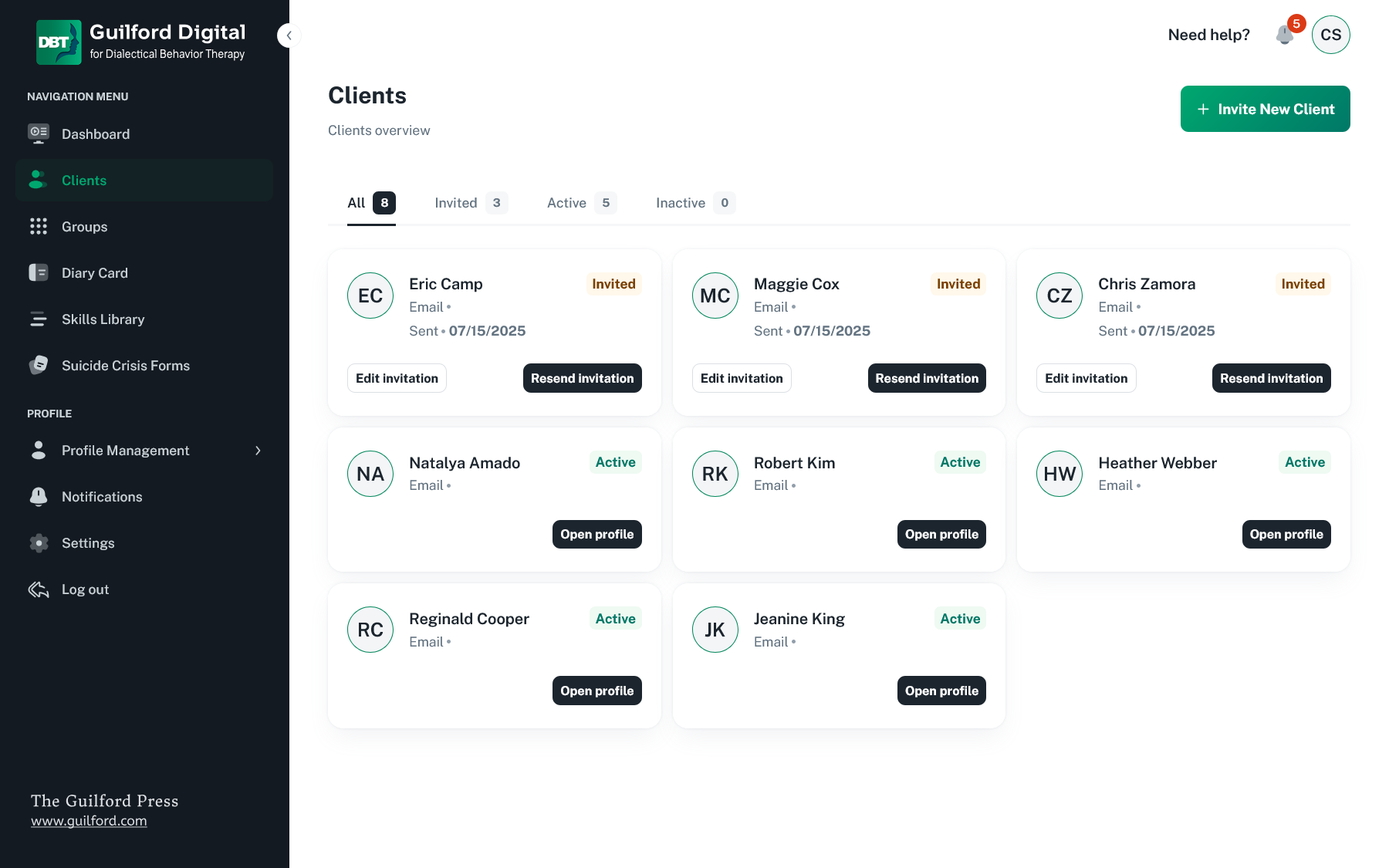
Task: Open notifications bell with 5 badge
Action: 1285,35
